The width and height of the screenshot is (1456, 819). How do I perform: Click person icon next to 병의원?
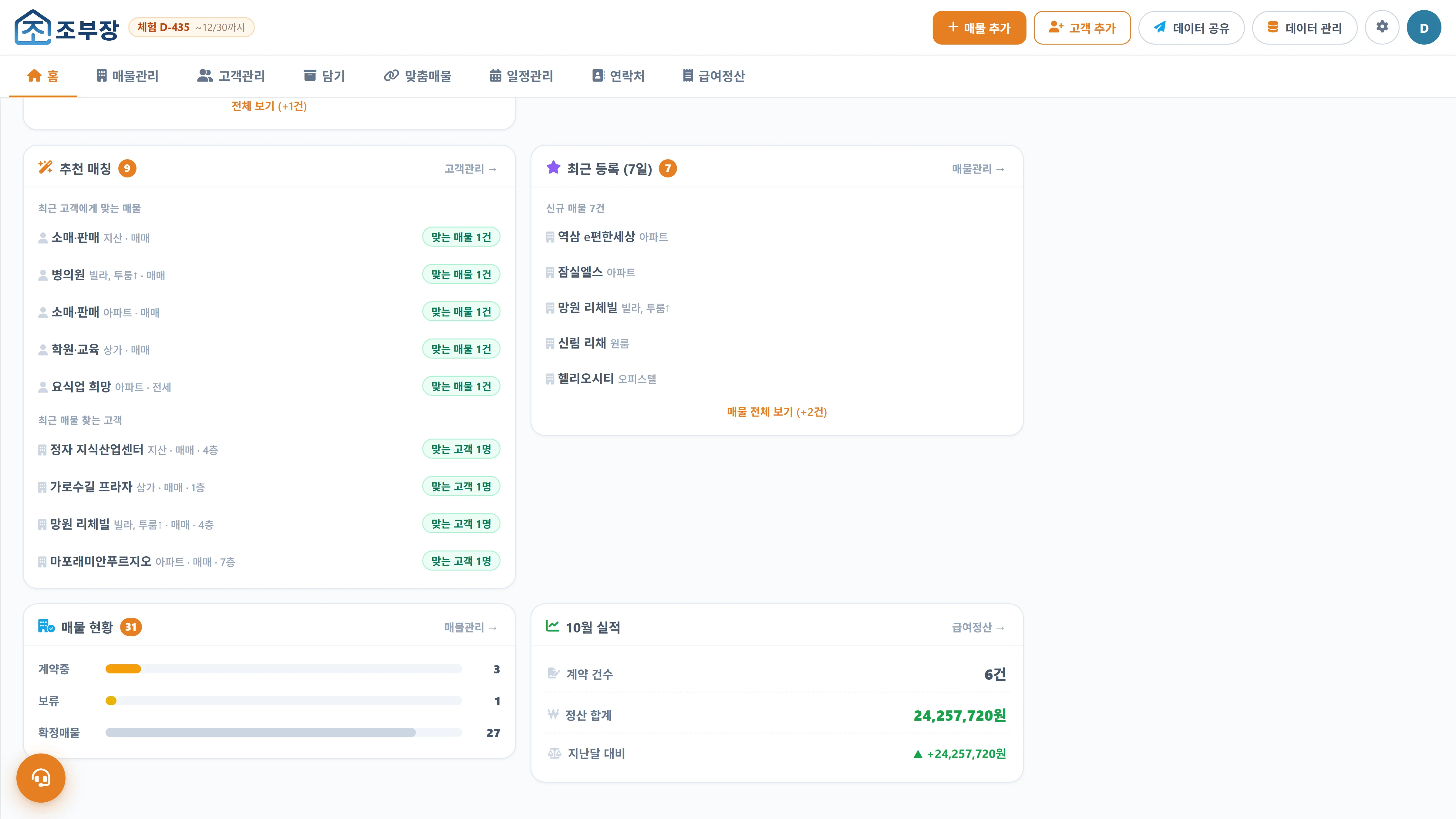pyautogui.click(x=42, y=275)
